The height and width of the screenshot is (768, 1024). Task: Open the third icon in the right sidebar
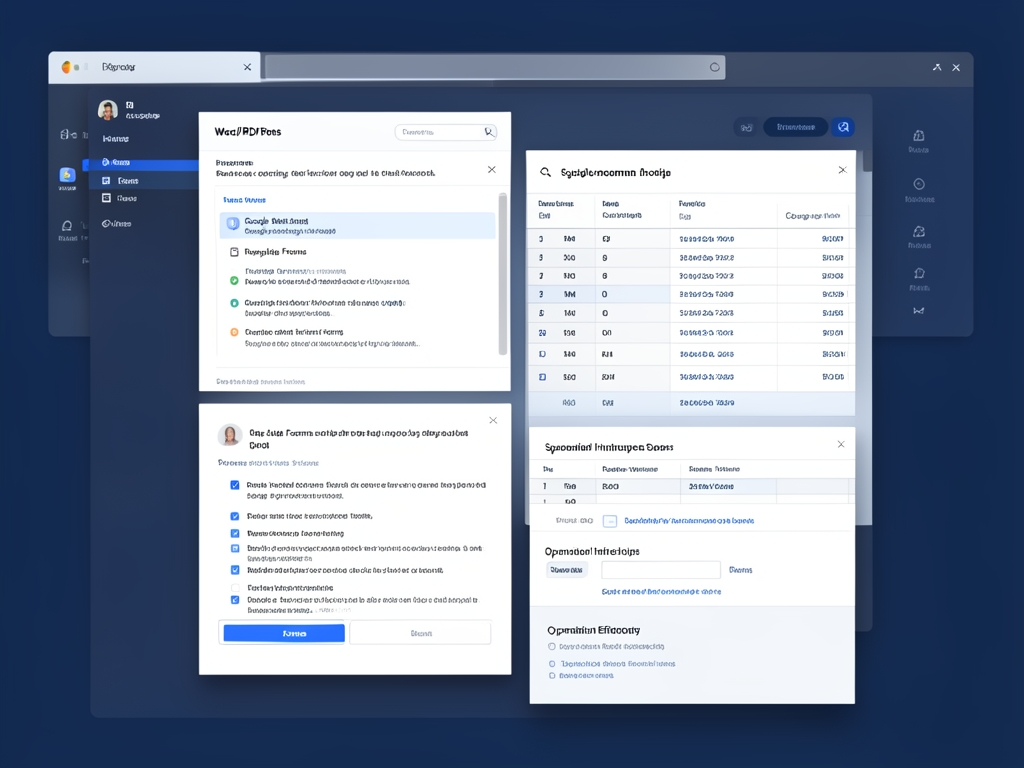click(x=919, y=231)
